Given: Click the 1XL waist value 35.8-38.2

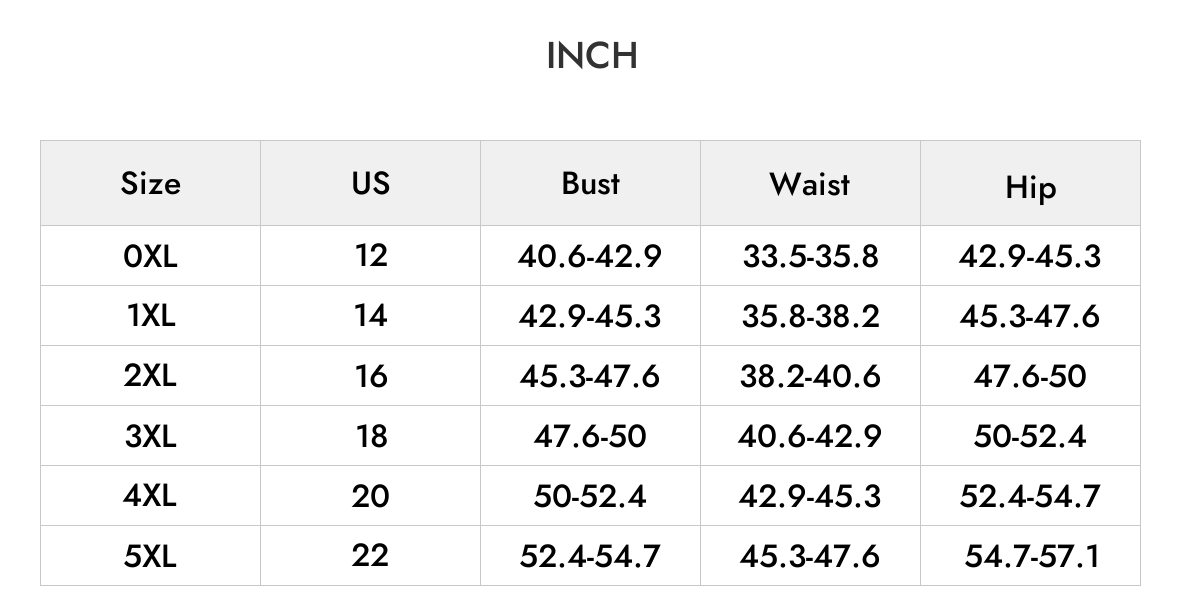Looking at the screenshot, I should pyautogui.click(x=810, y=316).
